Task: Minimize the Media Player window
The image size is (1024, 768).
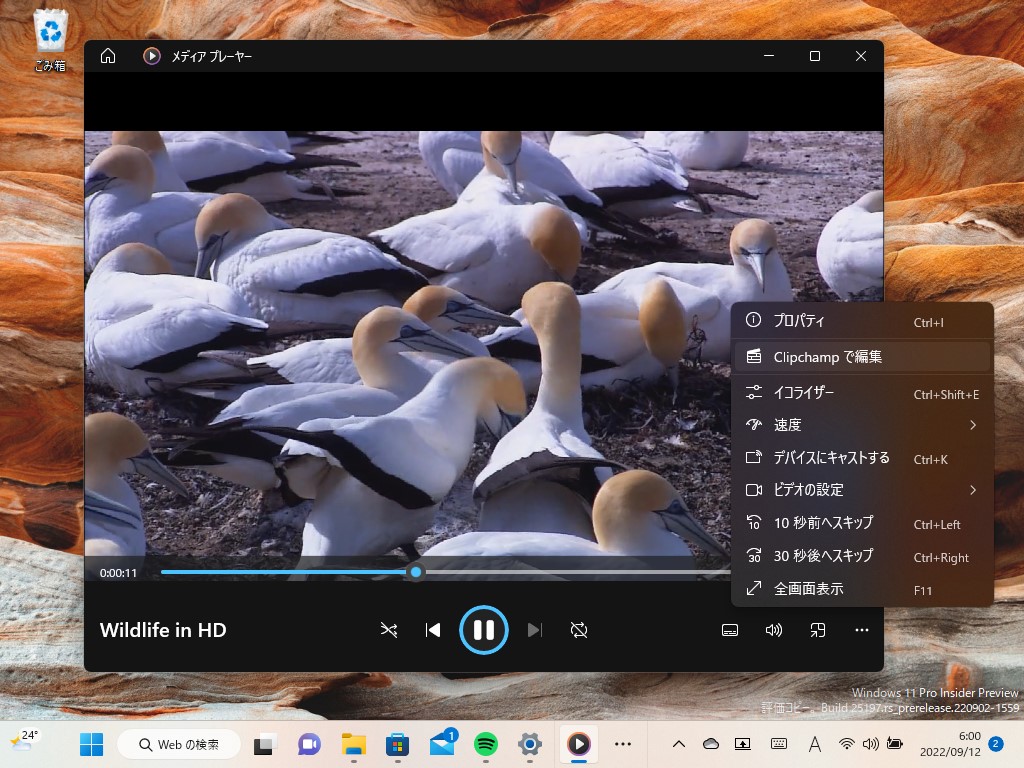Action: tap(769, 56)
